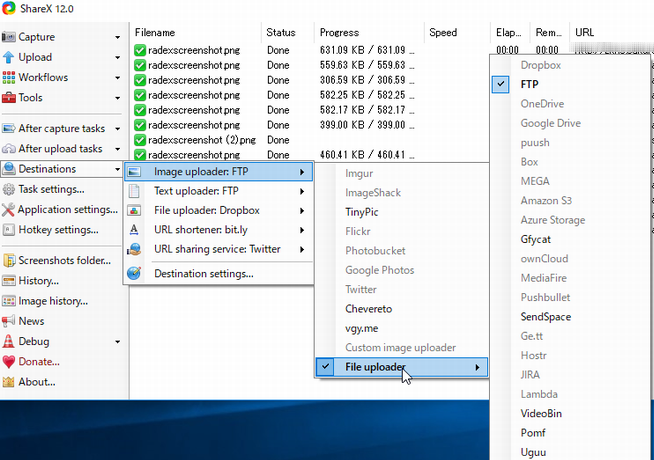Click the After capture tasks icon
Viewport: 654px width, 460px height.
(x=9, y=128)
